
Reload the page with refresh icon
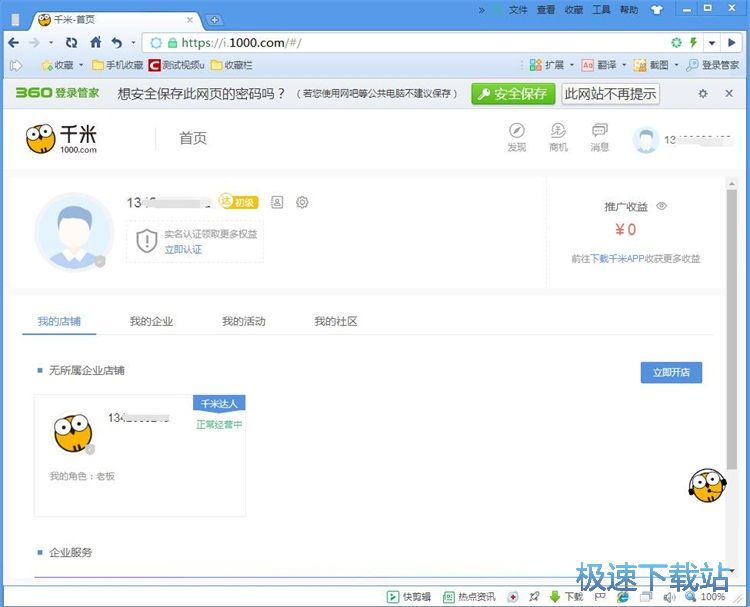pos(71,43)
